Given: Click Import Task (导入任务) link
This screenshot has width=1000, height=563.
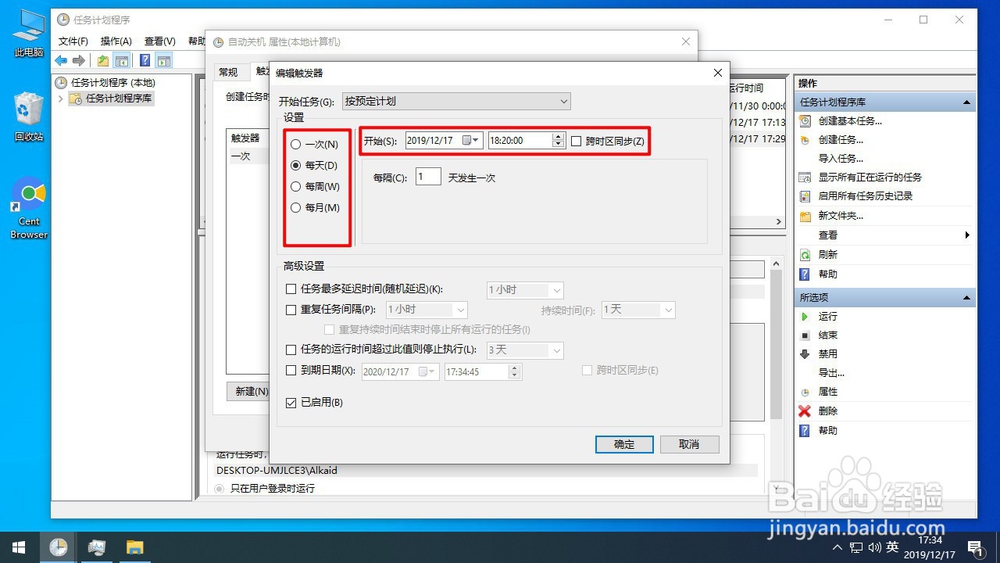Looking at the screenshot, I should pos(841,159).
